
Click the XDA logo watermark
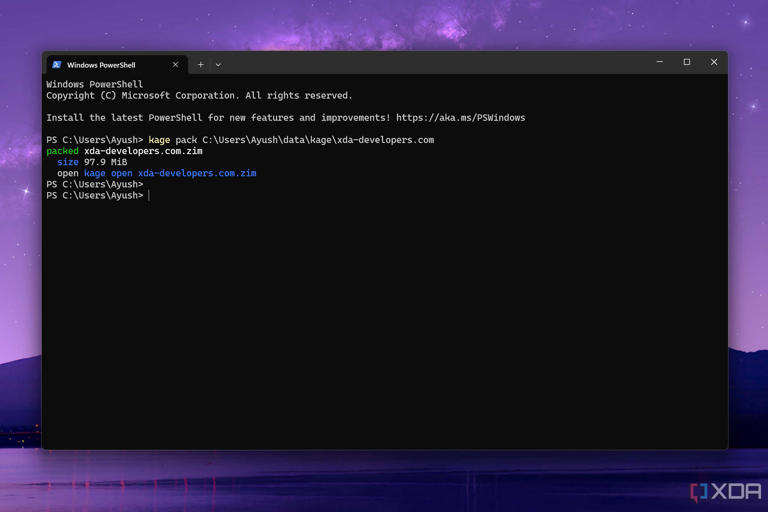(726, 492)
